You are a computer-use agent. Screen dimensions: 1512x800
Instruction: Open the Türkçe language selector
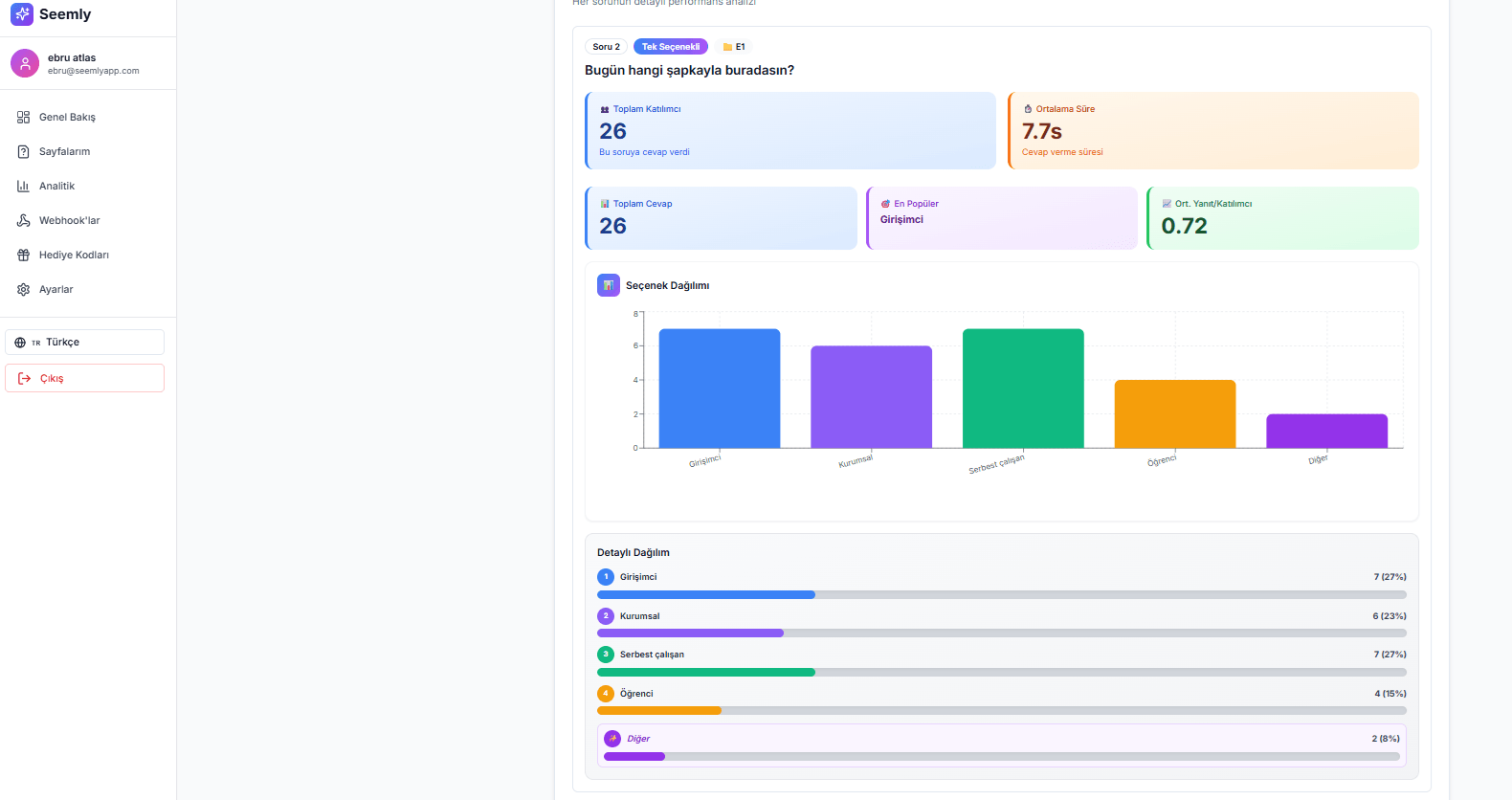(84, 343)
